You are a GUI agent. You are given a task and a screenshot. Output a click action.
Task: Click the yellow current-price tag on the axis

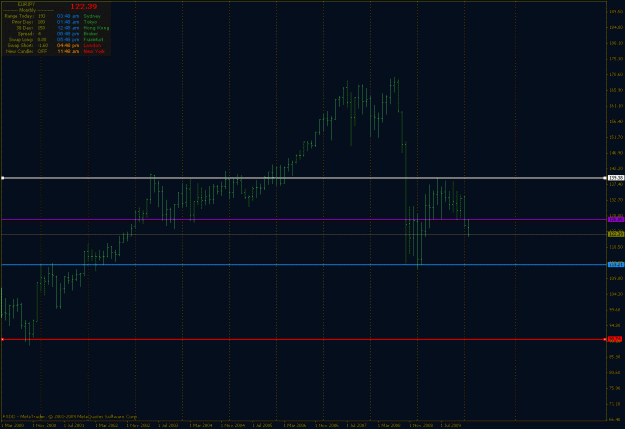pyautogui.click(x=616, y=234)
